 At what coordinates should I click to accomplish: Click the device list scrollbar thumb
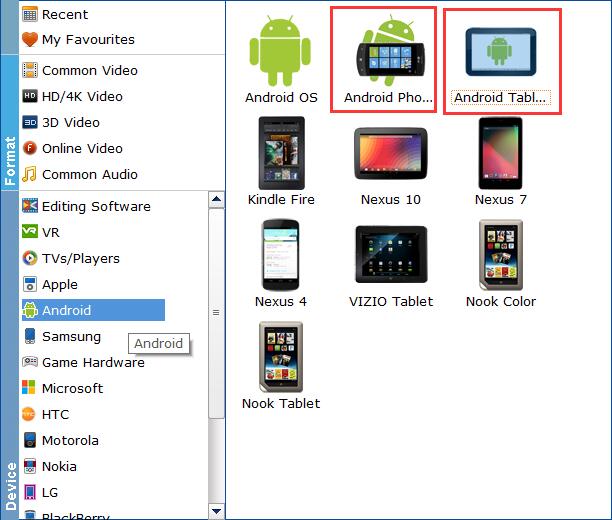[216, 313]
